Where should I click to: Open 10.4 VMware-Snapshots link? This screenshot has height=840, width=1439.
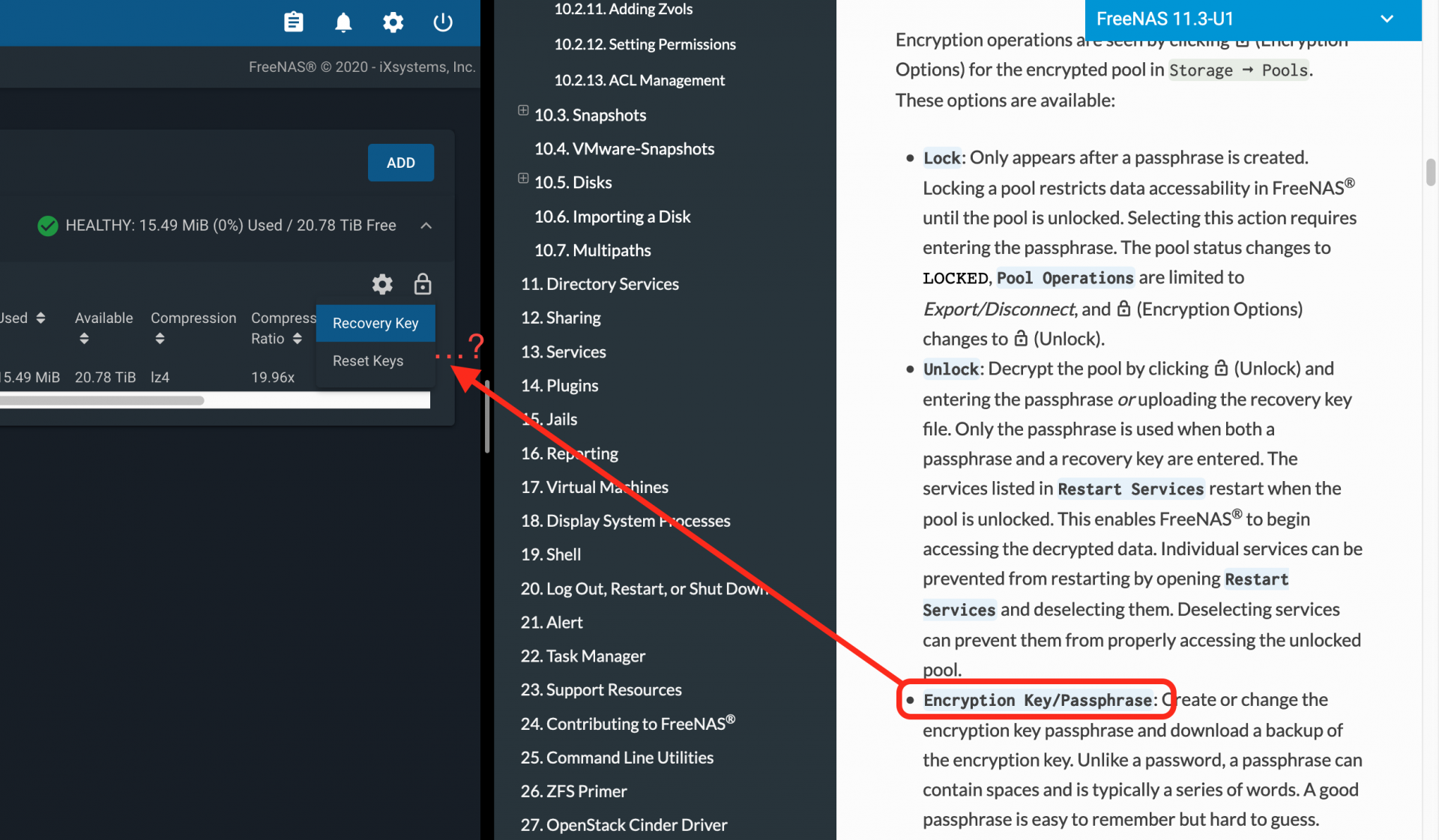pos(624,148)
